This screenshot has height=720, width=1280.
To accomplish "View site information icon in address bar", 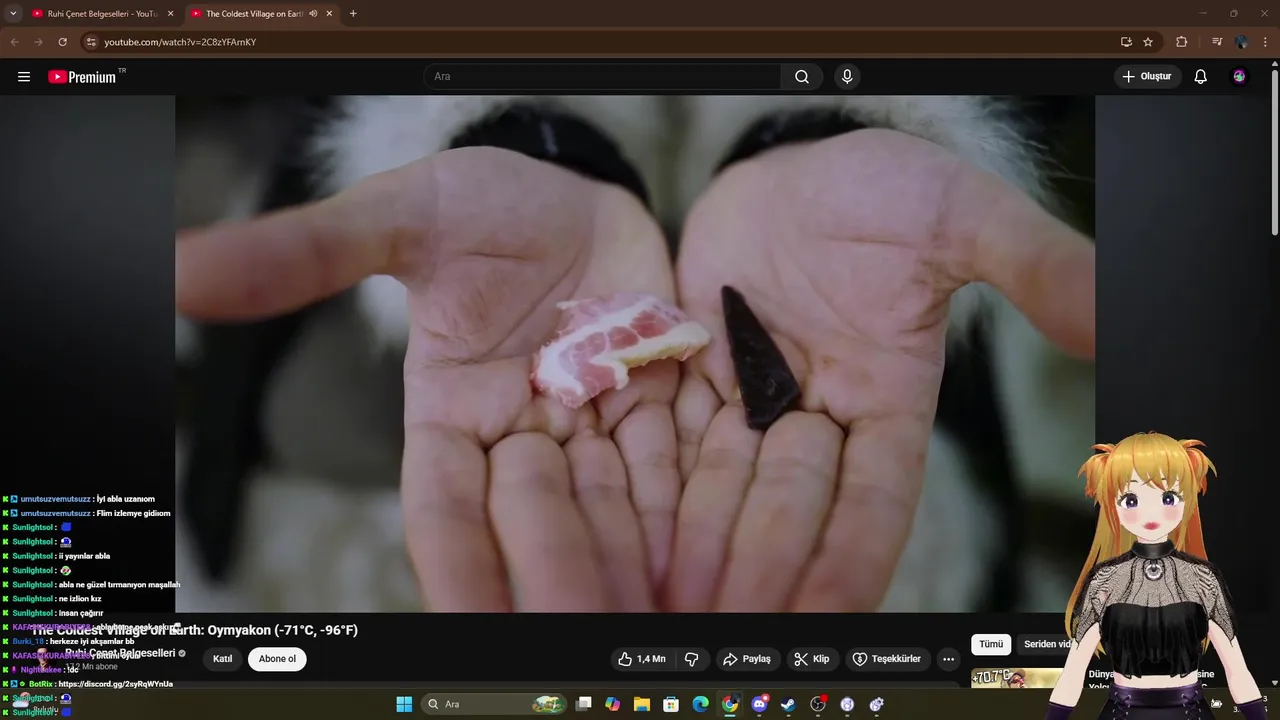I will coord(91,42).
